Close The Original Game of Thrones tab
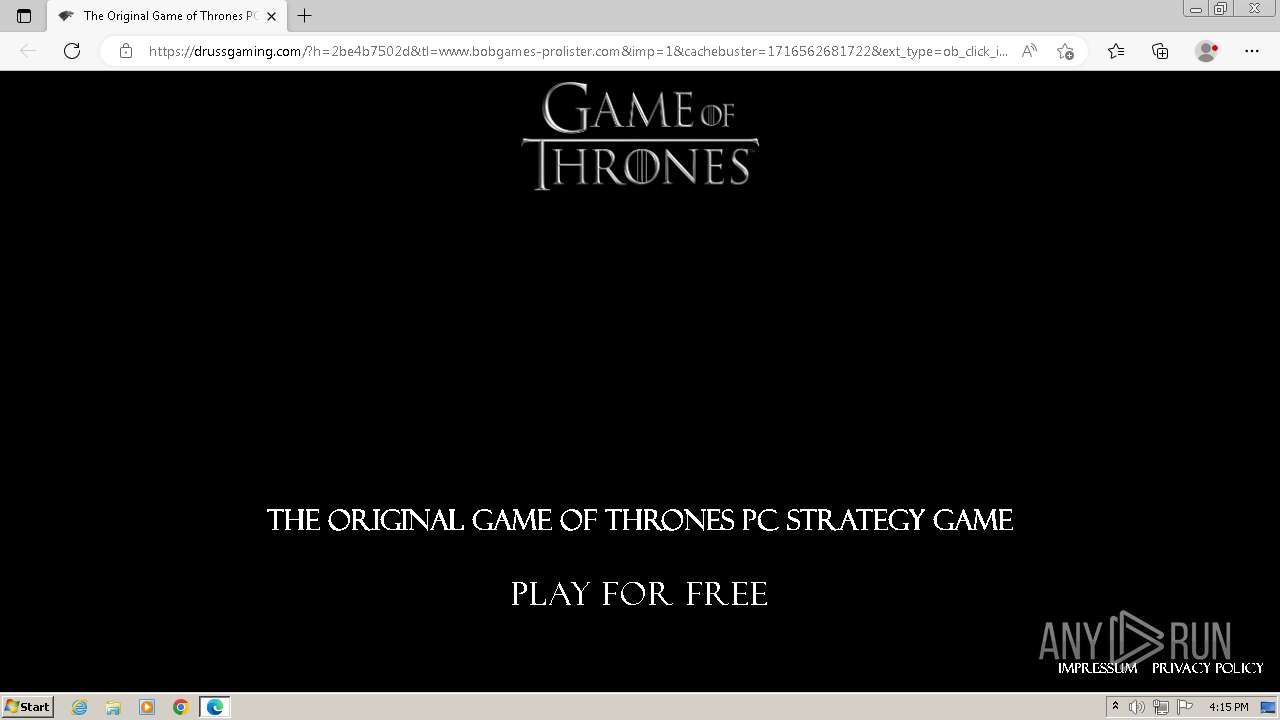This screenshot has height=720, width=1280. [271, 16]
